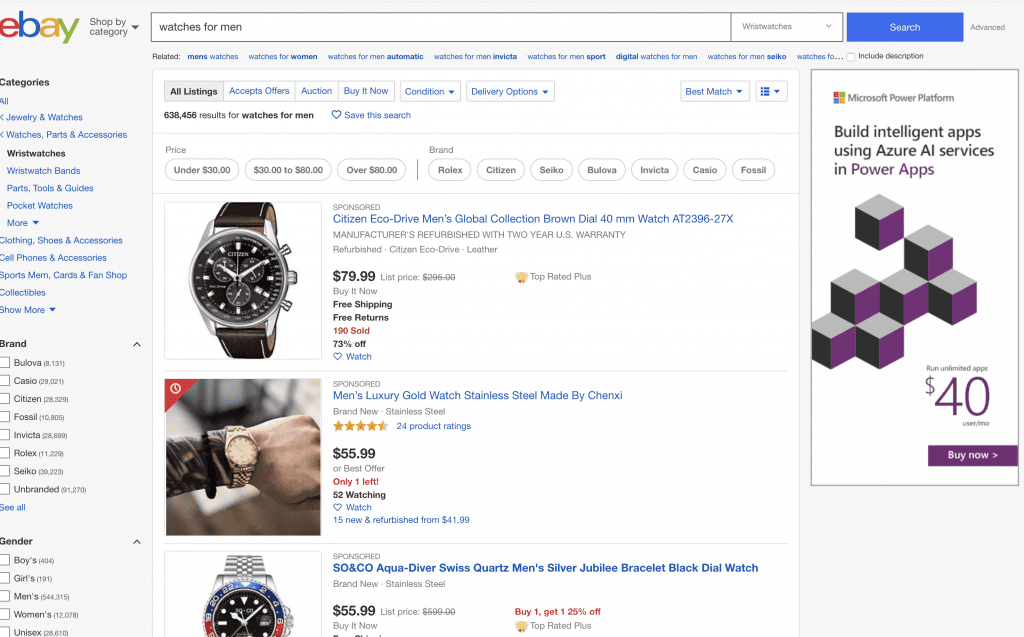Check the Fossil brand checkbox

5,417
